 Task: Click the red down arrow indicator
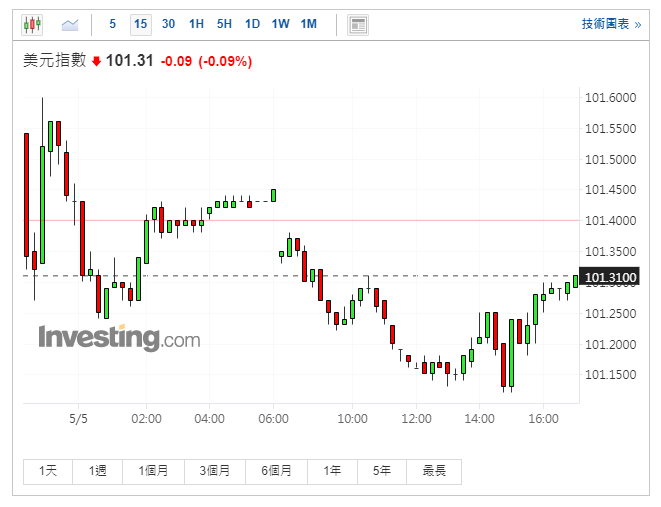coord(97,62)
